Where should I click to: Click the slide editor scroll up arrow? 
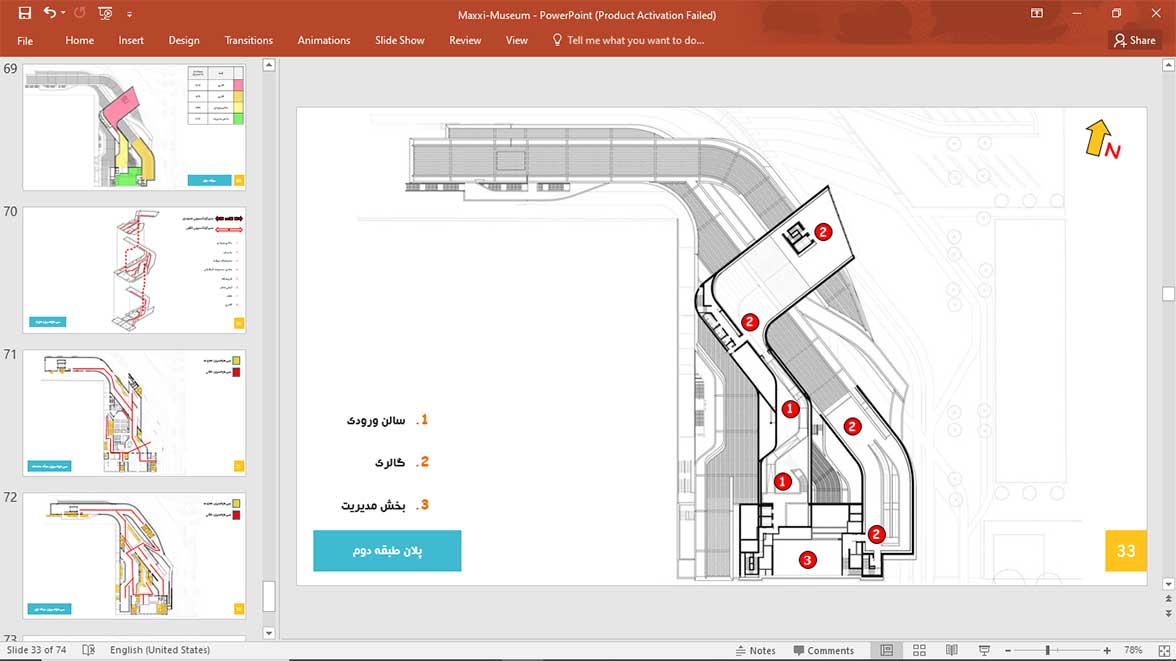pyautogui.click(x=1168, y=65)
